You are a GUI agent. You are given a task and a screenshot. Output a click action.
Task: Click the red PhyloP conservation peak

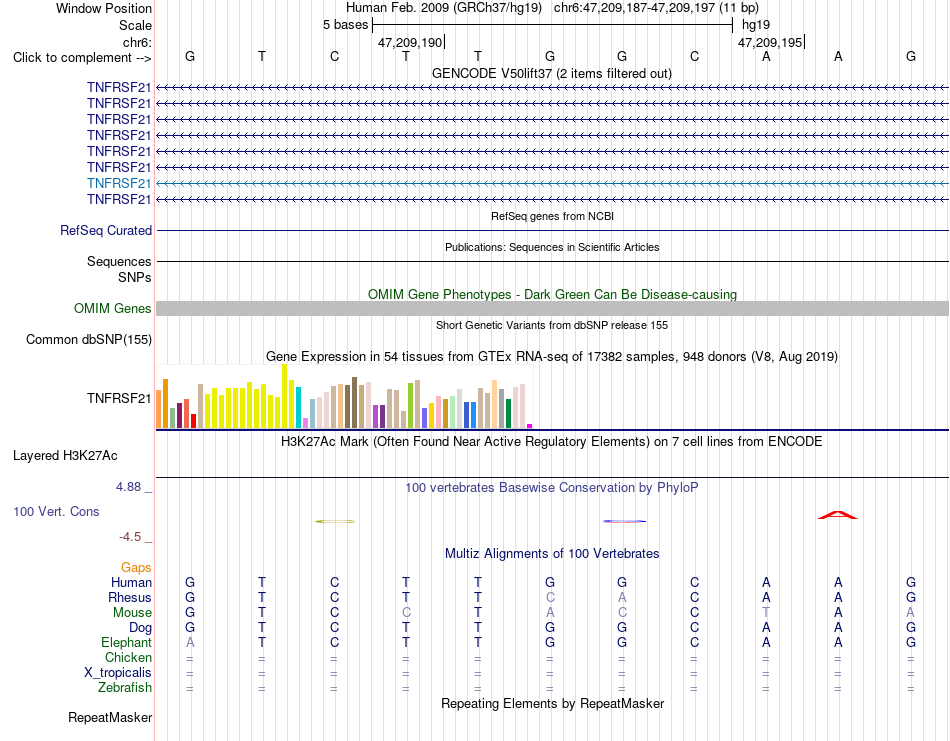(x=838, y=515)
